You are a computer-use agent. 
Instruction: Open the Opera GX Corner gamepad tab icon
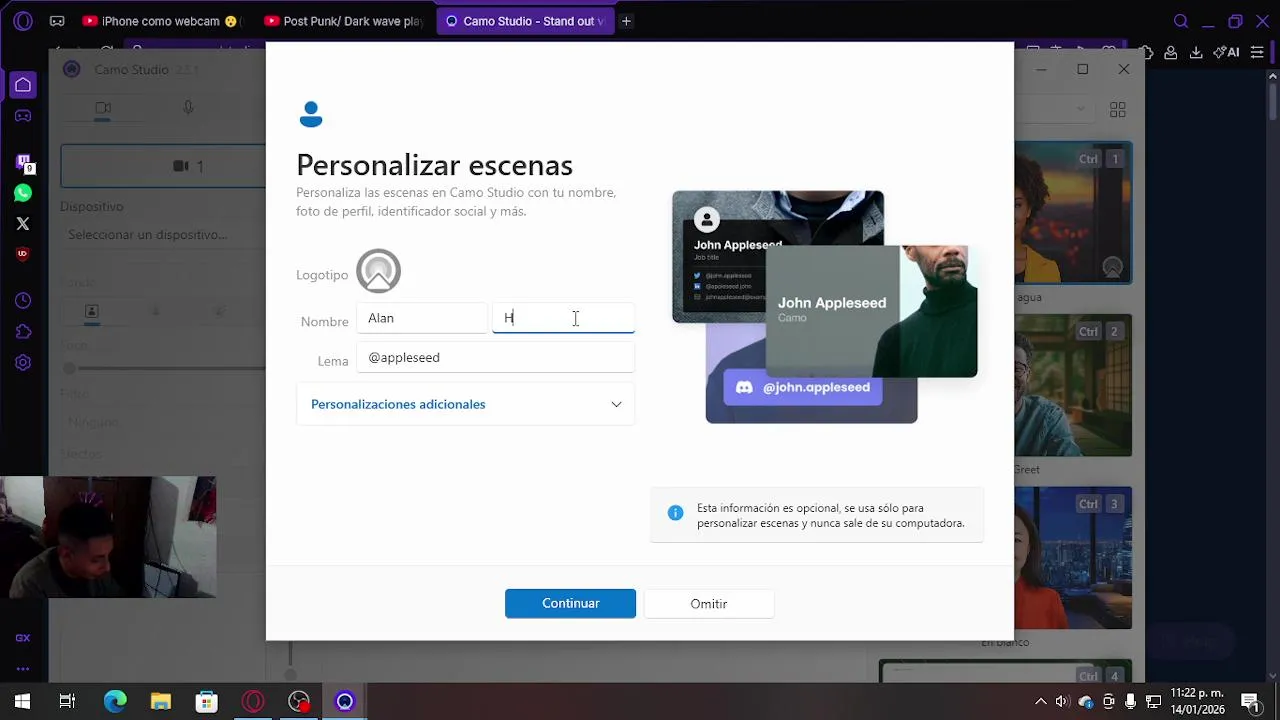57,21
